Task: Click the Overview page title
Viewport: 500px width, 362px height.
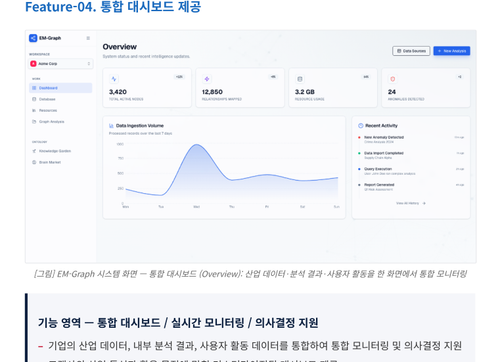Action: [120, 47]
